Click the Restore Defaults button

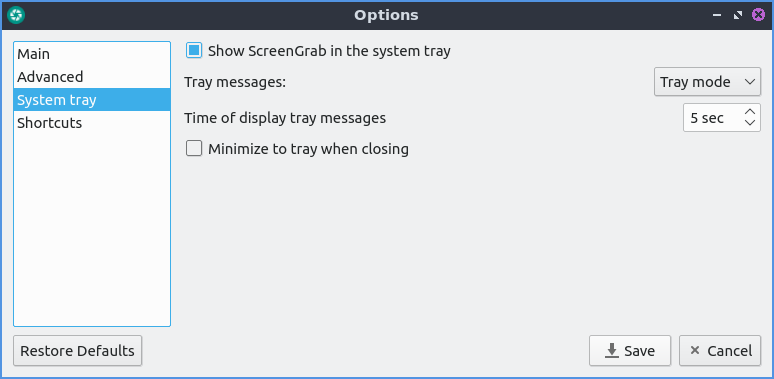pyautogui.click(x=77, y=351)
